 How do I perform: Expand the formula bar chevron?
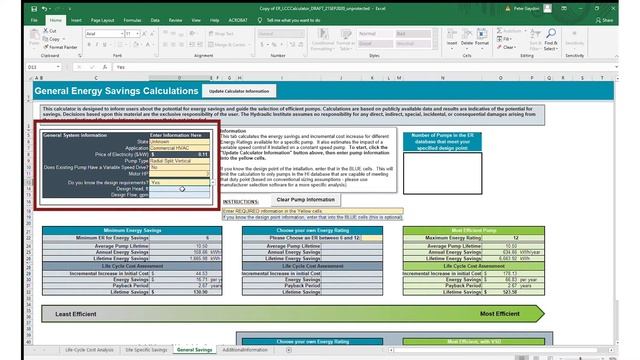click(616, 67)
